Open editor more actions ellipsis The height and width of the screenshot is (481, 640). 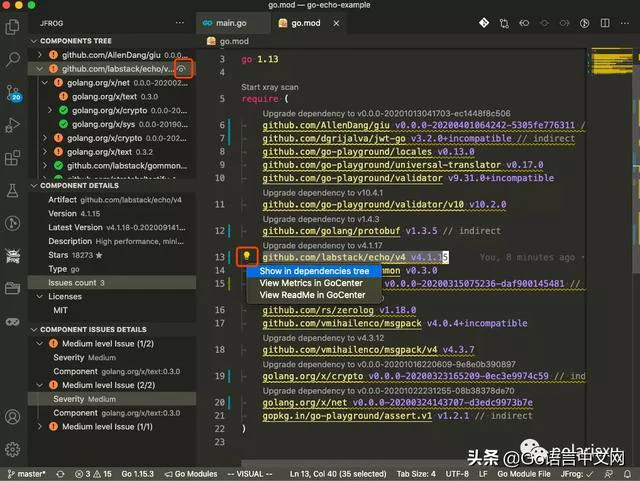click(624, 23)
